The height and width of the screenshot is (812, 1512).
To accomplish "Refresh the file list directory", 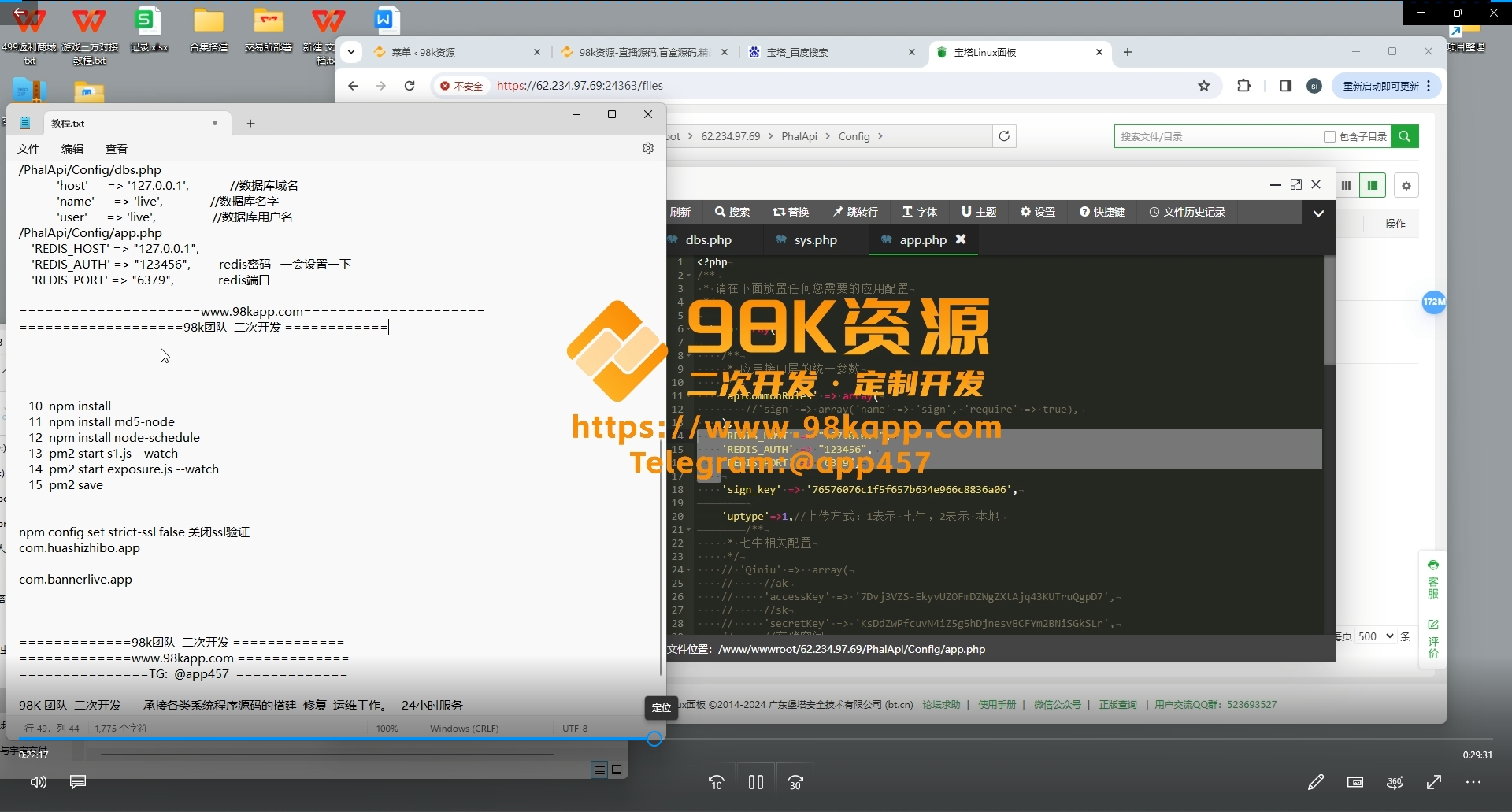I will (1004, 136).
